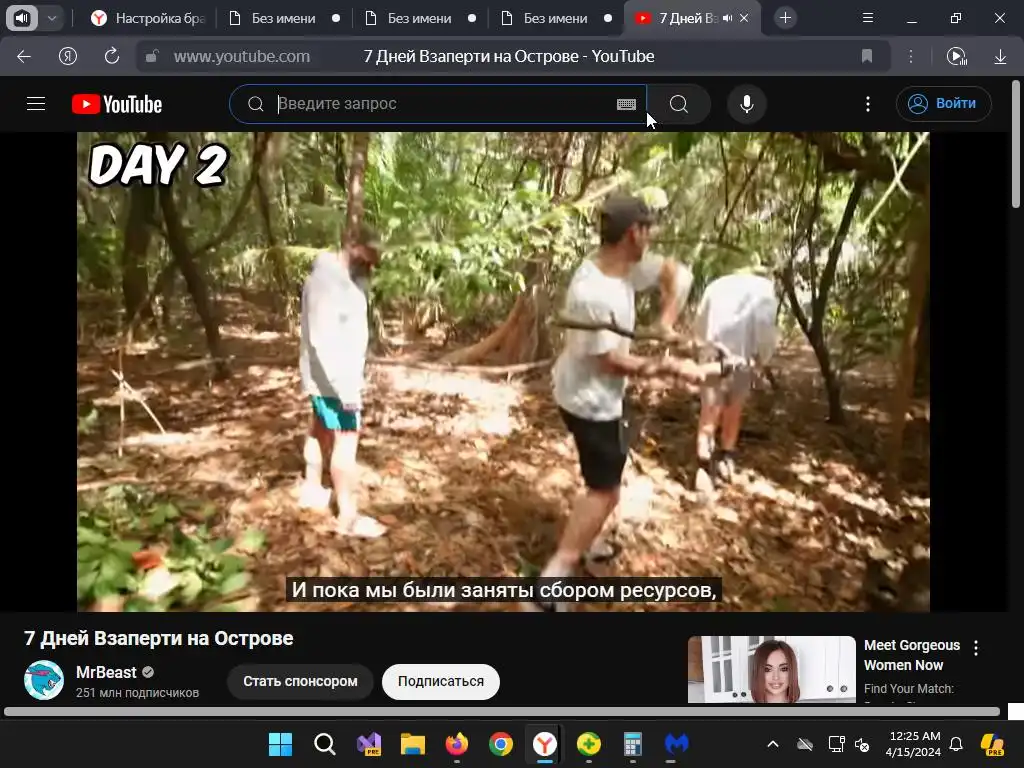Image resolution: width=1024 pixels, height=768 pixels.
Task: Open Windows Start menu
Action: click(281, 744)
